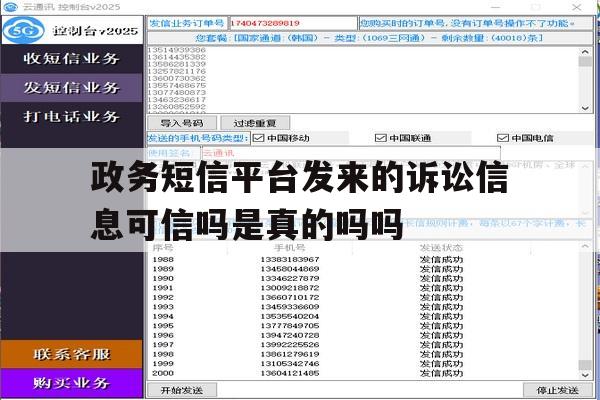The height and width of the screenshot is (400, 600).
Task: Click scroll-up arrow of send status table
Action: [x=585, y=246]
